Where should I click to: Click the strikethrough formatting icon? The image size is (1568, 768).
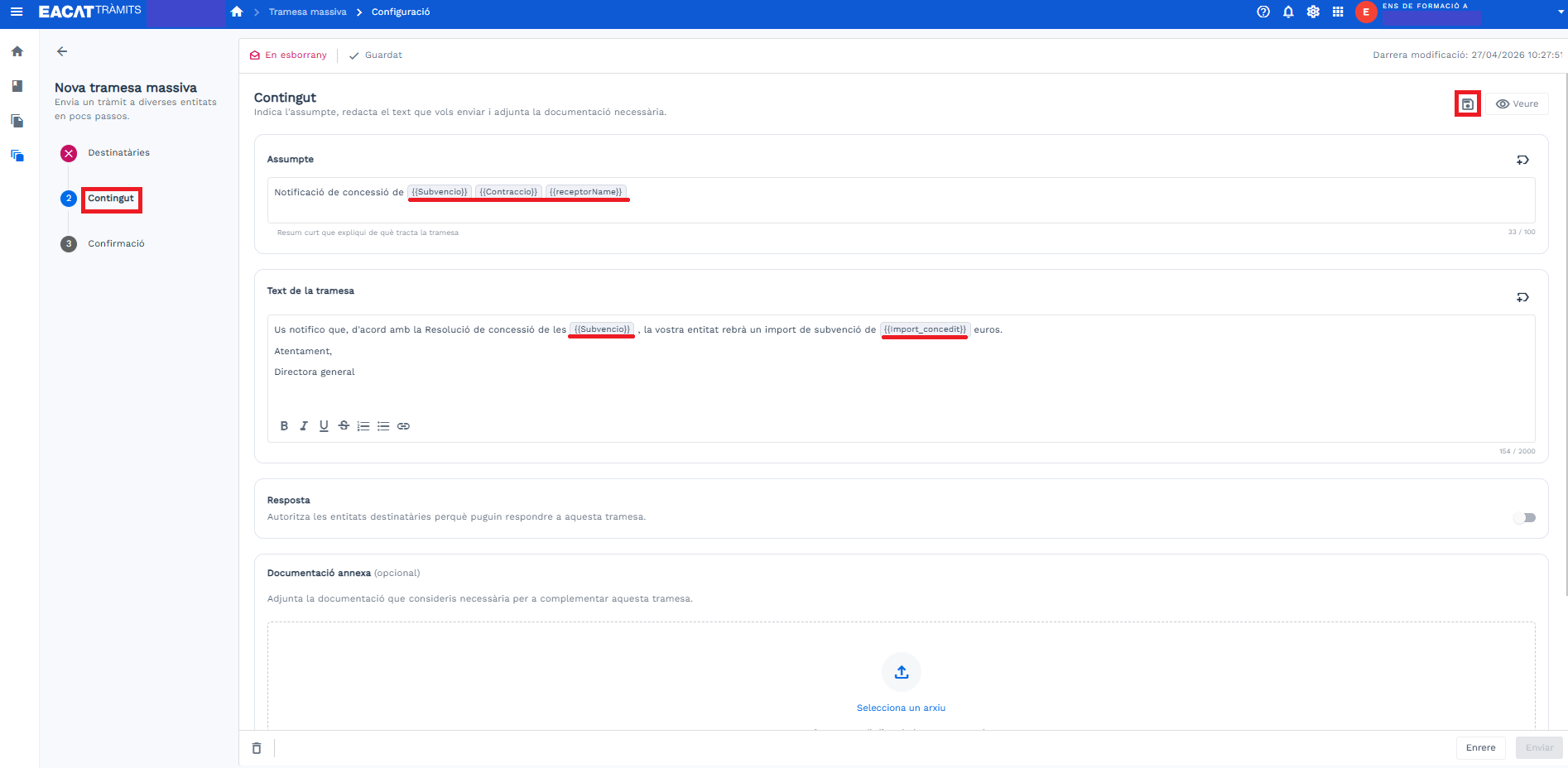[x=344, y=426]
